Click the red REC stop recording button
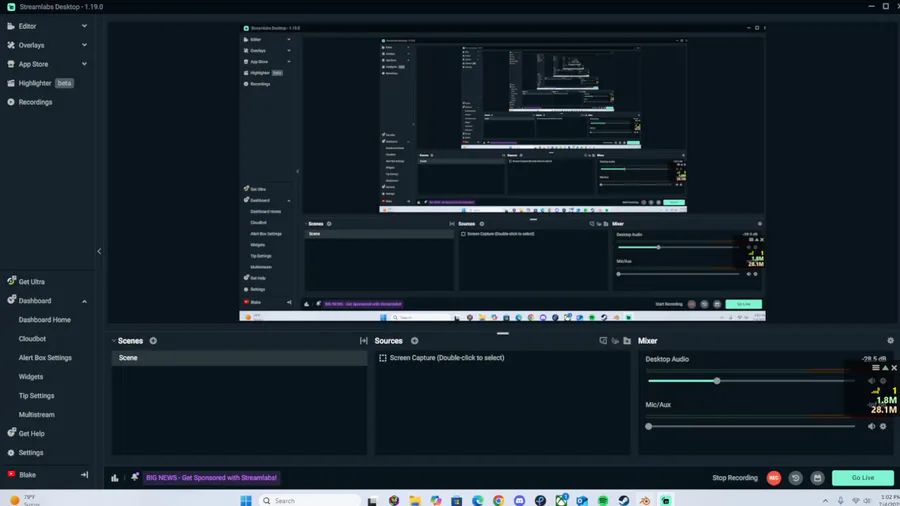The height and width of the screenshot is (506, 900). 774,477
